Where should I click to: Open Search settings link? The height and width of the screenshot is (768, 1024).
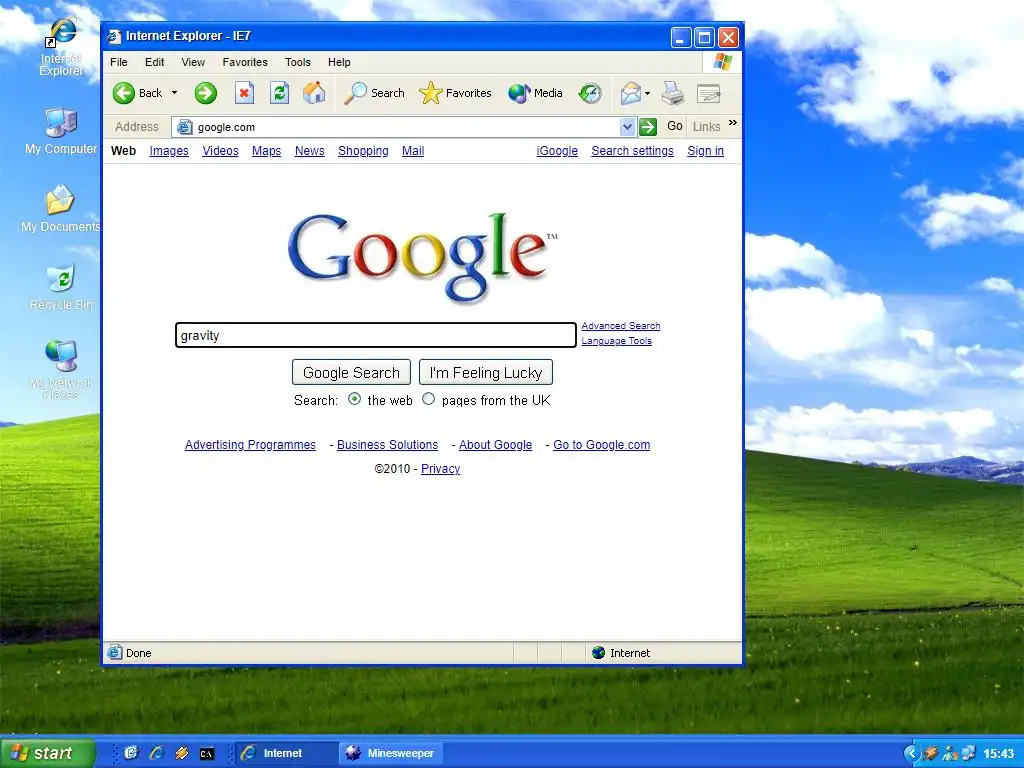click(x=632, y=151)
